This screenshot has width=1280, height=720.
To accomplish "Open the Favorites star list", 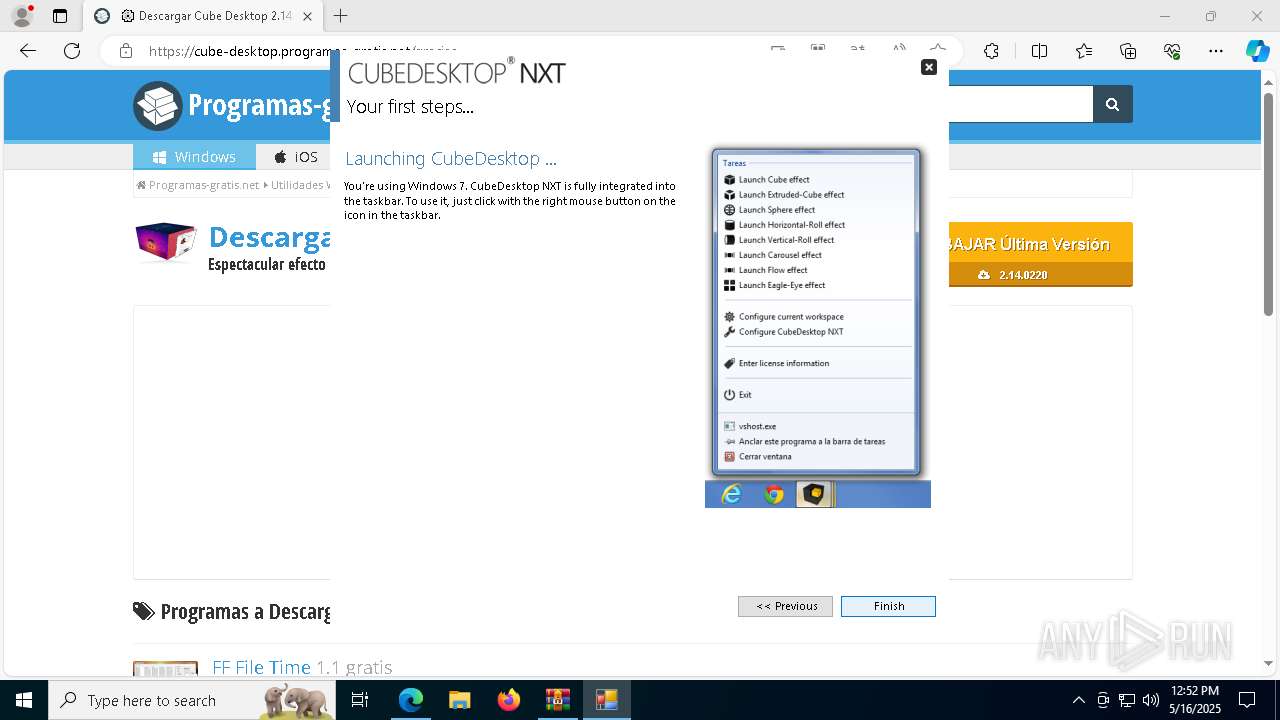I will click(1084, 51).
